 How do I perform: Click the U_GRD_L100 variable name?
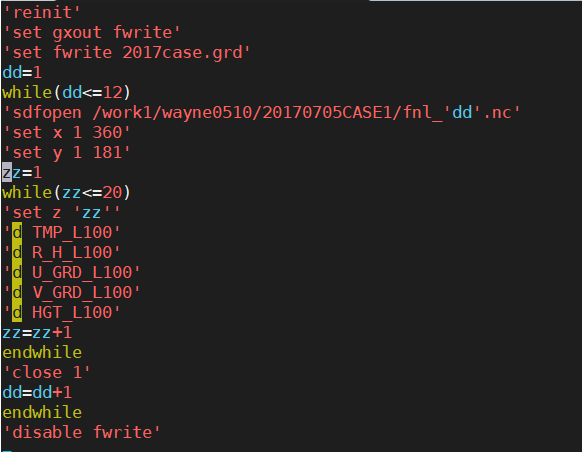(82, 273)
